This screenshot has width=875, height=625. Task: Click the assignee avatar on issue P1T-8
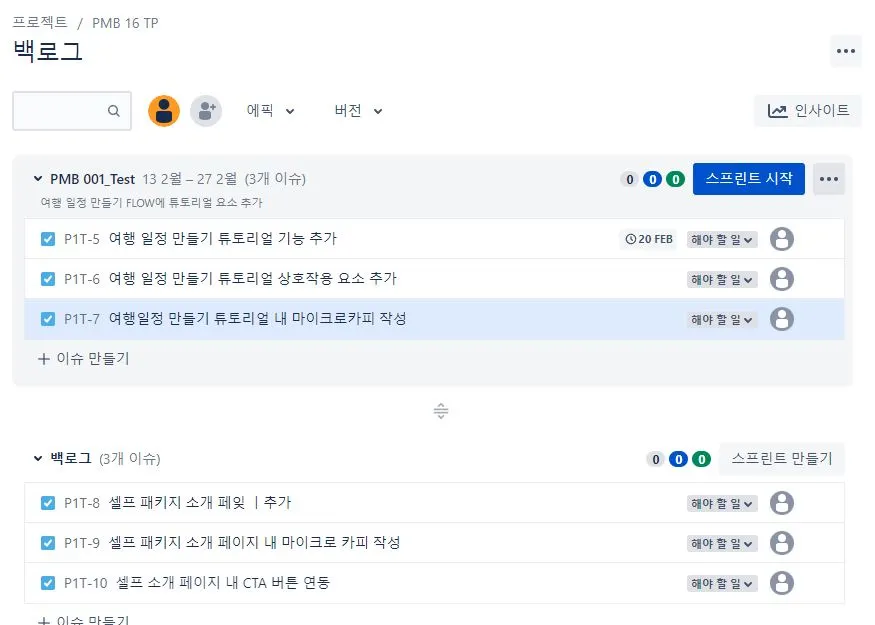[781, 502]
